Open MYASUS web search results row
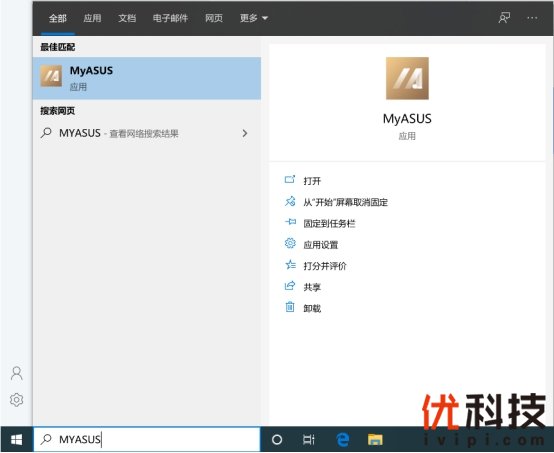Screen dimensions: 554x453 pyautogui.click(x=147, y=133)
